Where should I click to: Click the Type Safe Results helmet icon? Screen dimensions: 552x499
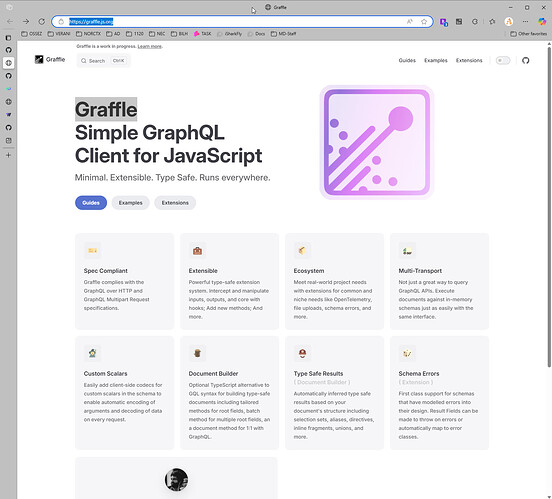302,353
